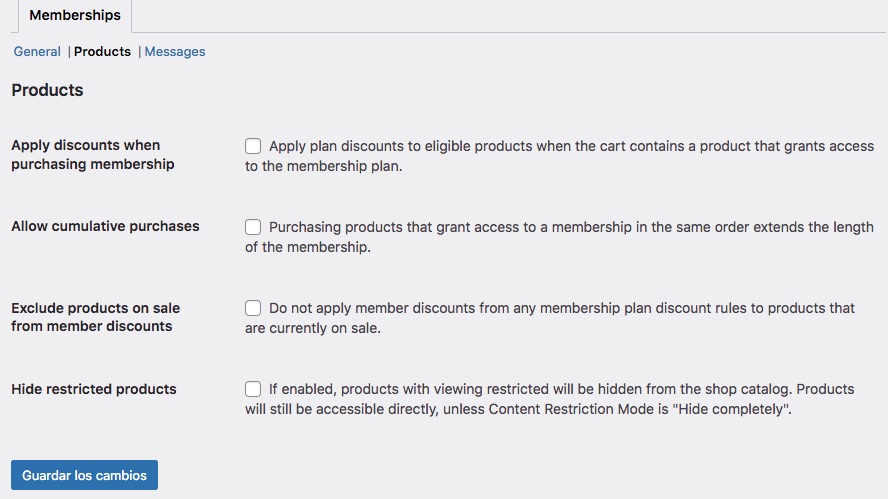Click the 'of the membership.' text line
This screenshot has width=888, height=499.
pyautogui.click(x=308, y=247)
